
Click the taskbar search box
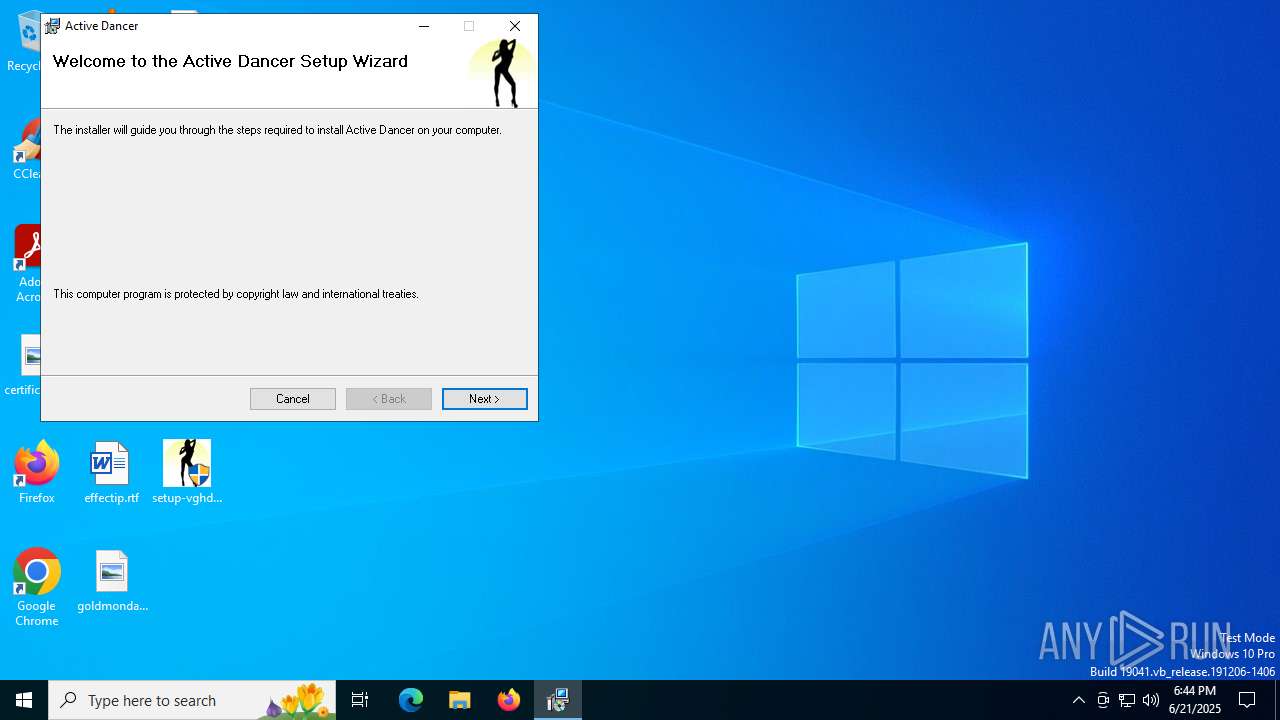coord(192,700)
